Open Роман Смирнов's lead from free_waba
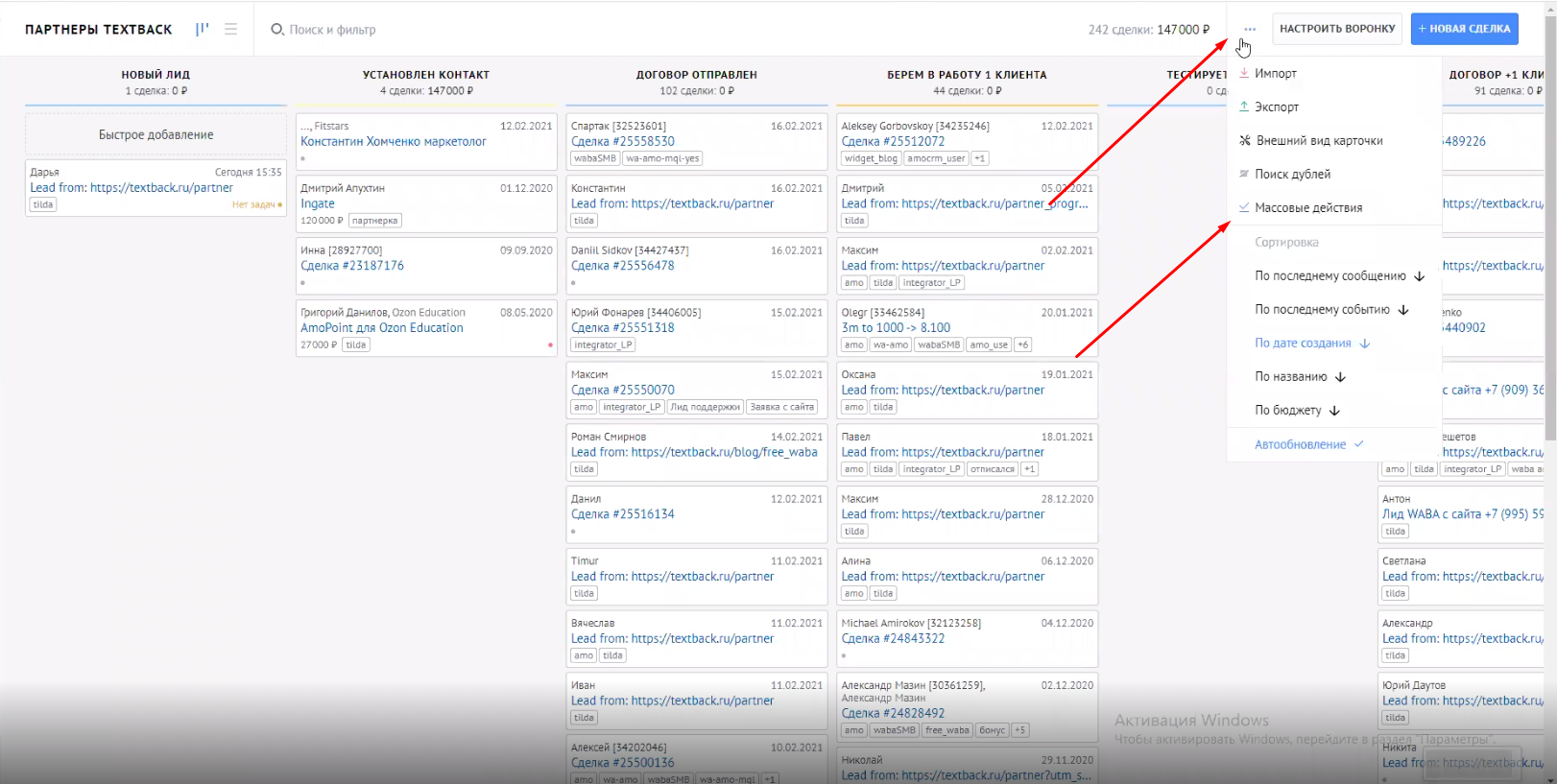Screen dimensions: 1557x784 click(694, 453)
